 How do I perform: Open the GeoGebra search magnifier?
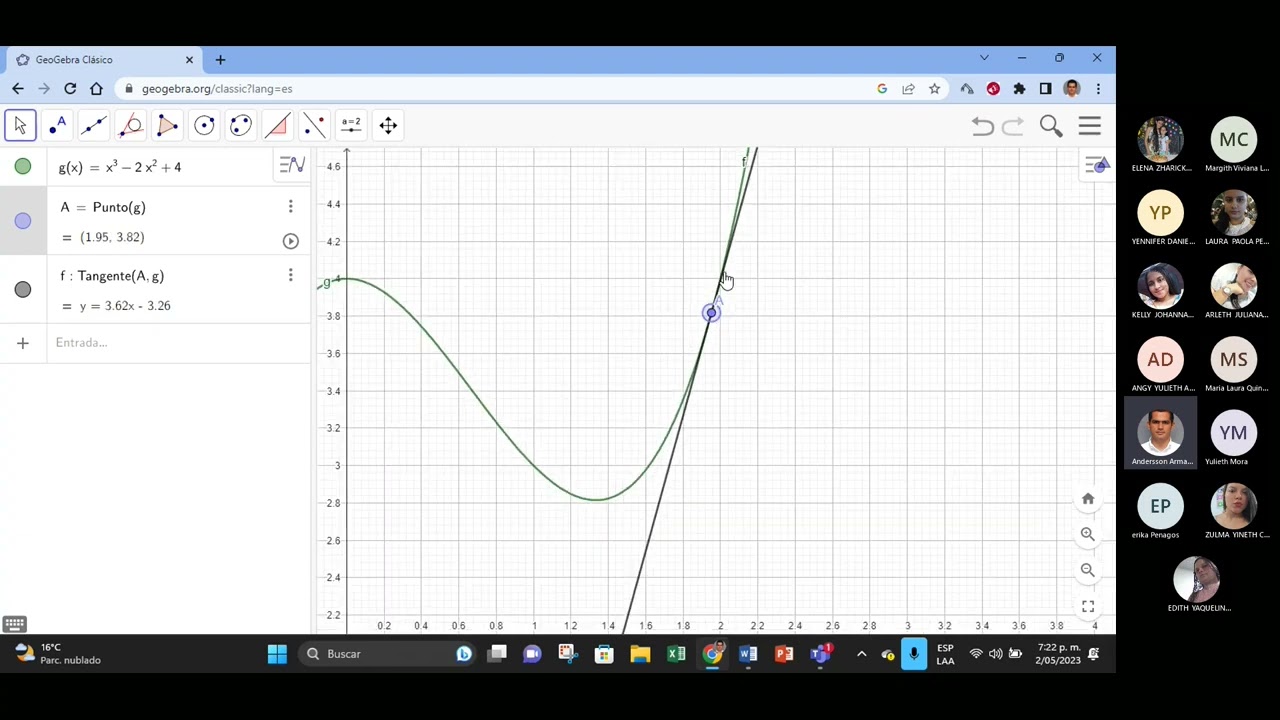[x=1051, y=125]
